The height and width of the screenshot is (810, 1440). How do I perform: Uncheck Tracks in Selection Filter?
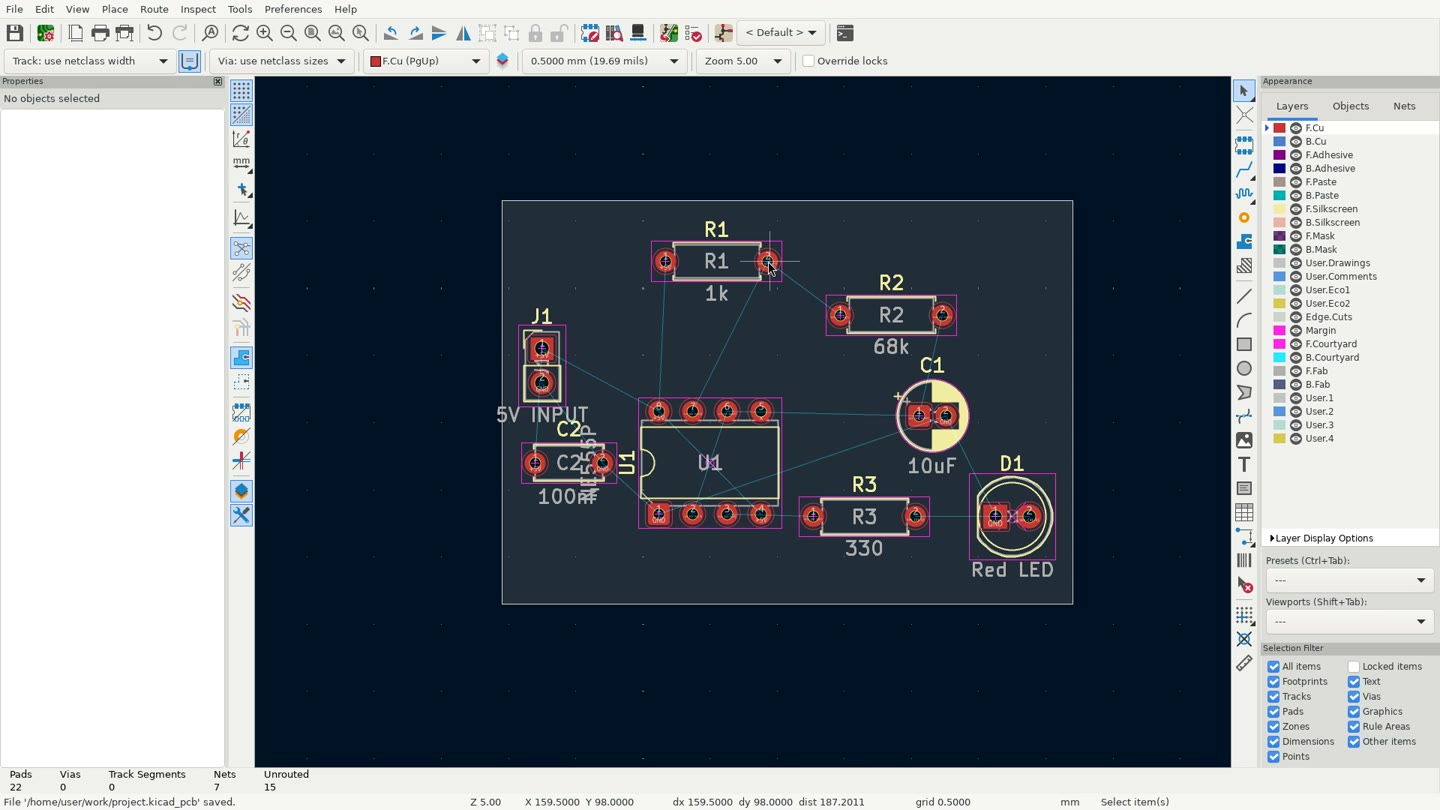click(x=1273, y=697)
